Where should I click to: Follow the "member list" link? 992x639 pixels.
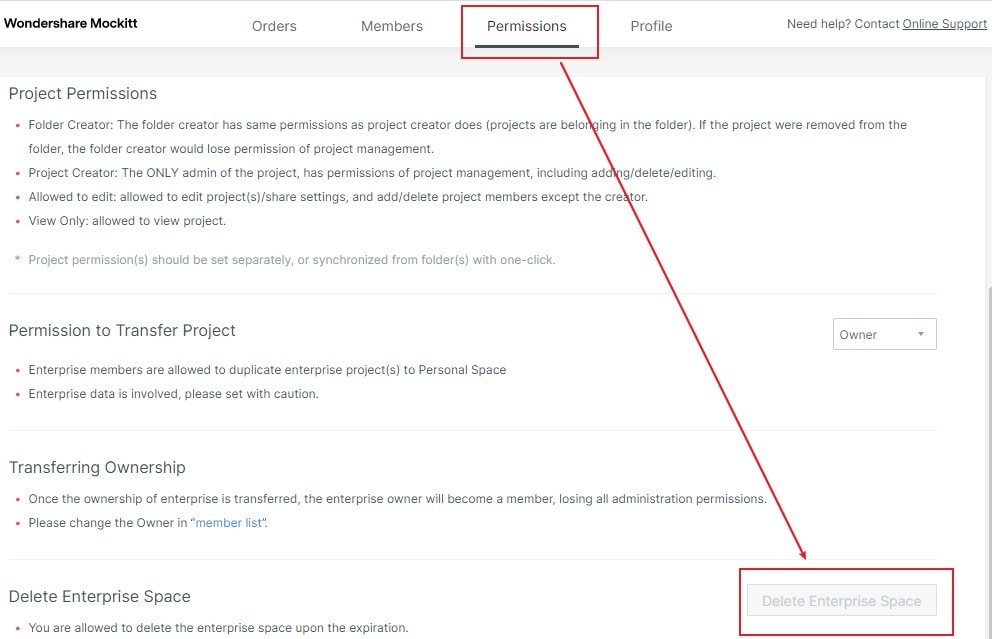[231, 523]
